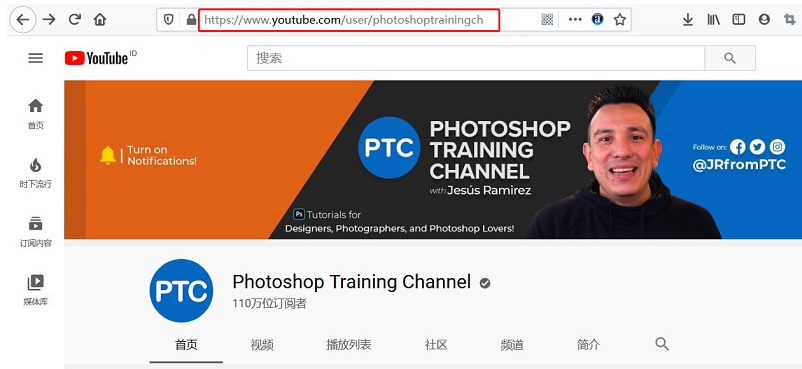Open the browser library icon
Image resolution: width=802 pixels, height=369 pixels.
pyautogui.click(x=714, y=20)
